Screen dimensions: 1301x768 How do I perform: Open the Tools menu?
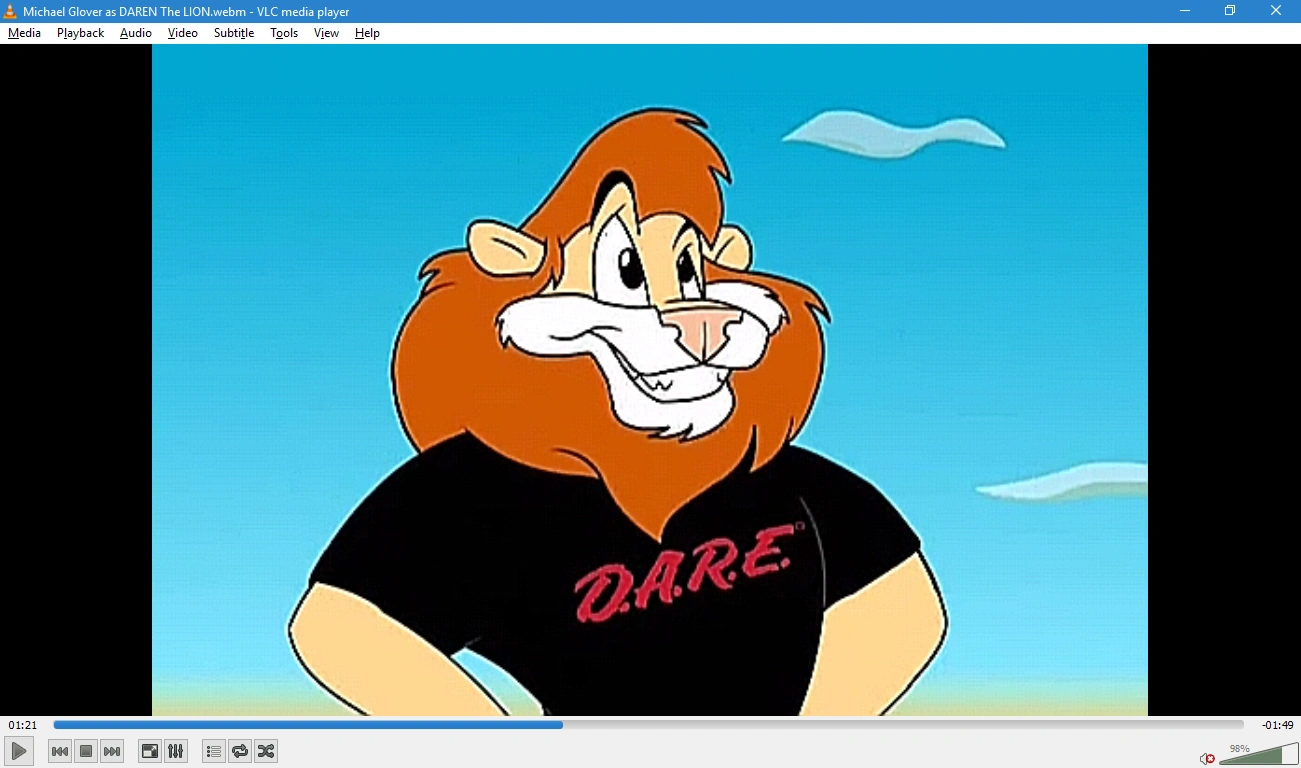pos(283,33)
